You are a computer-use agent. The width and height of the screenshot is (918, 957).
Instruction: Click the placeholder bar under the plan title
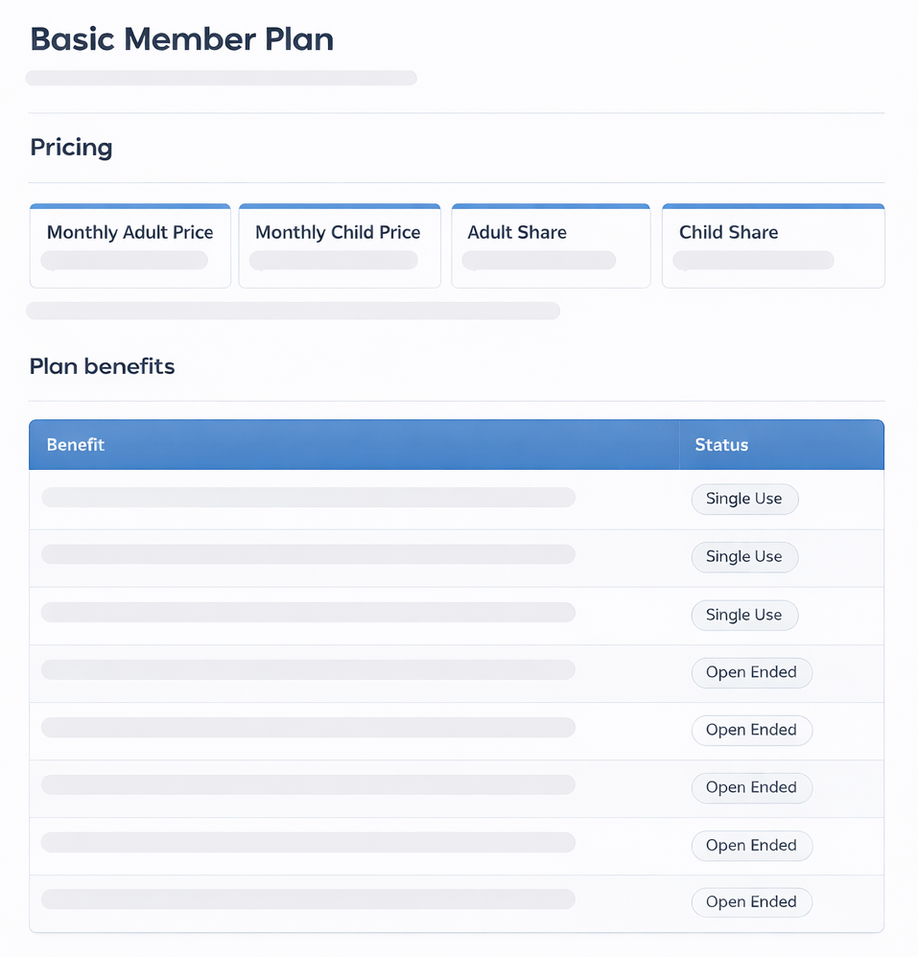[221, 78]
